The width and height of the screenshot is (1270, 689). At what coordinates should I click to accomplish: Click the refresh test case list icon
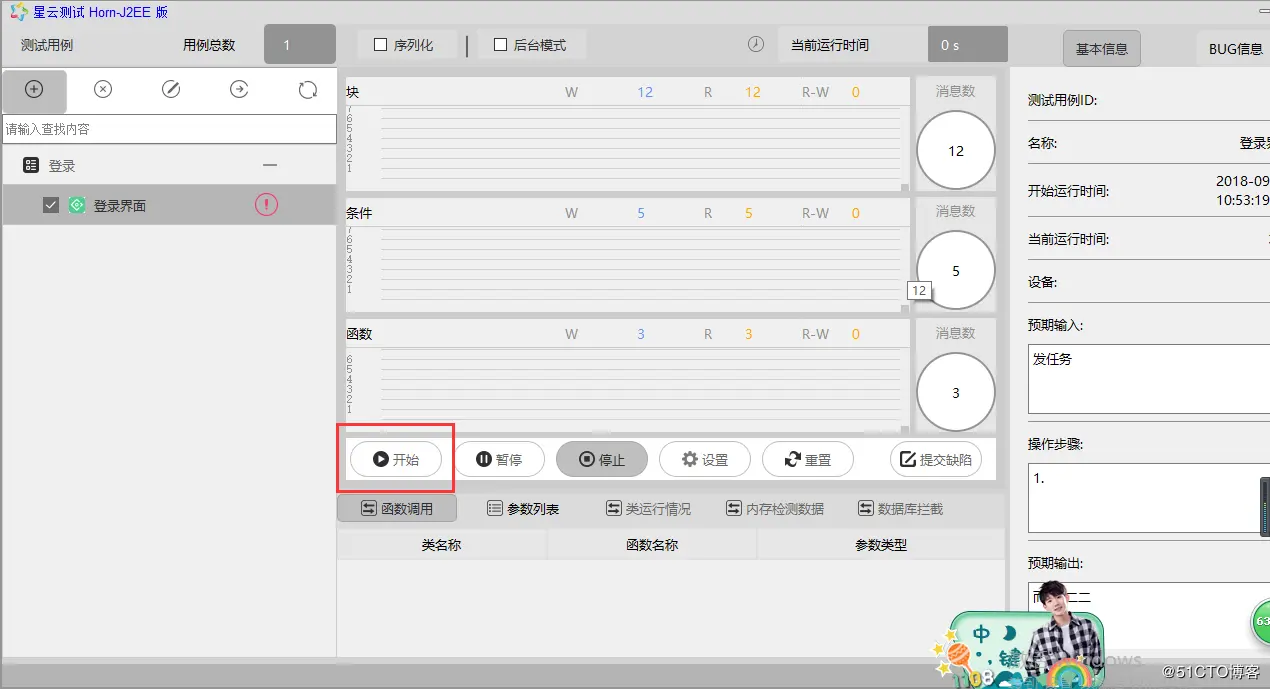pos(308,90)
